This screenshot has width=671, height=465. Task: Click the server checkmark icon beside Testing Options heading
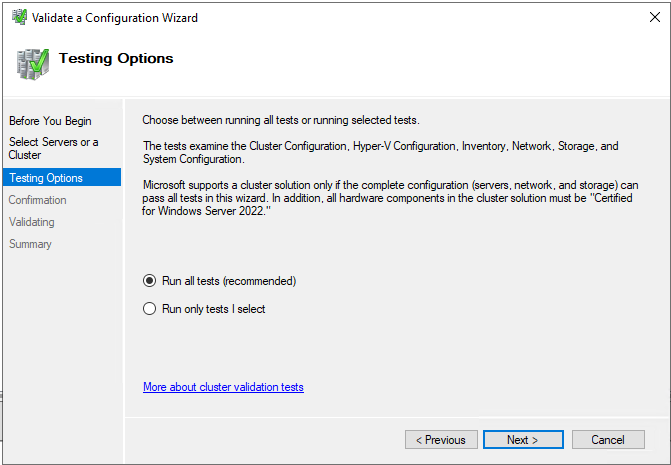33,64
